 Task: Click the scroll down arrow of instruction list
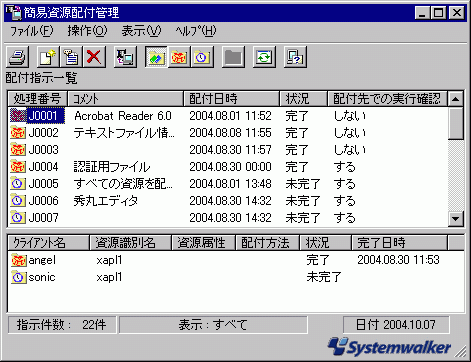(x=456, y=219)
